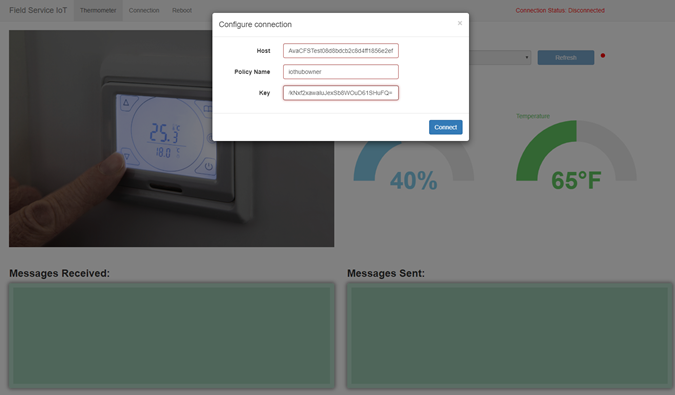Image resolution: width=675 pixels, height=395 pixels.
Task: Select the Reboot menu item
Action: 182,10
